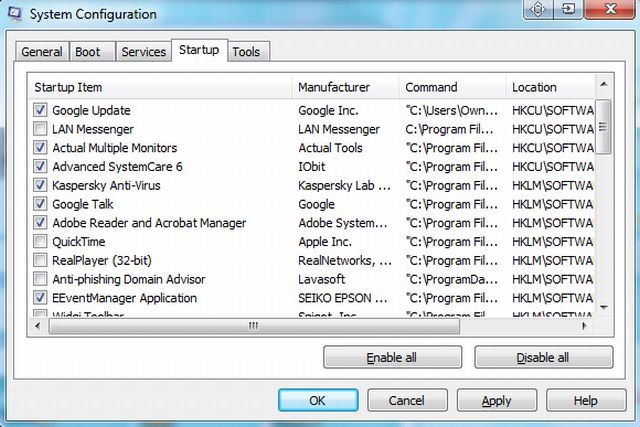This screenshot has width=640, height=427.
Task: Click the Google Inc. manufacturer cell
Action: [x=328, y=110]
